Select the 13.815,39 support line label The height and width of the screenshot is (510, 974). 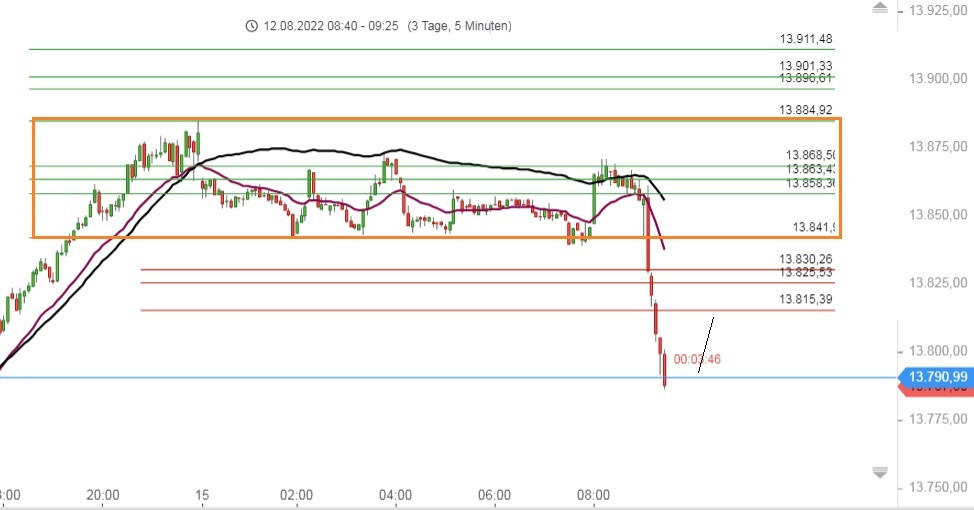click(806, 299)
